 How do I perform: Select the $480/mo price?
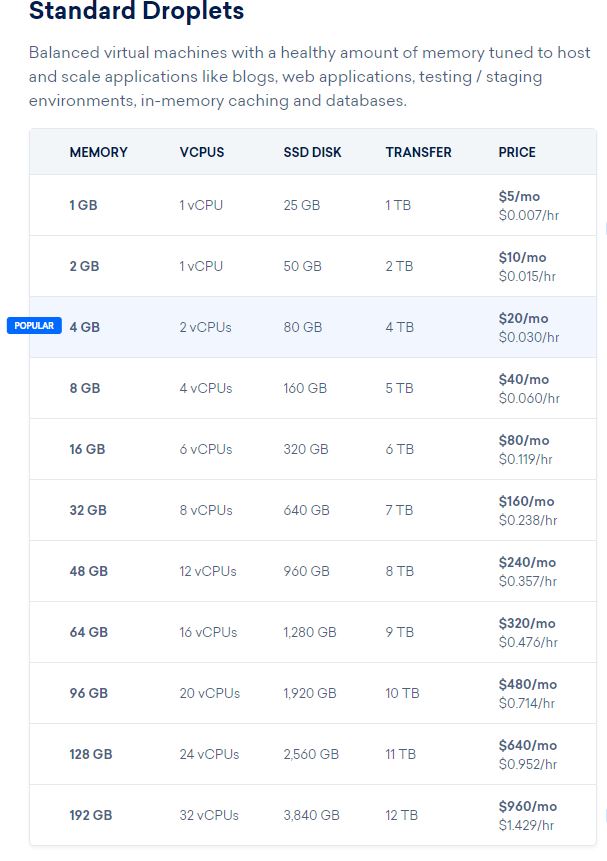coord(528,684)
